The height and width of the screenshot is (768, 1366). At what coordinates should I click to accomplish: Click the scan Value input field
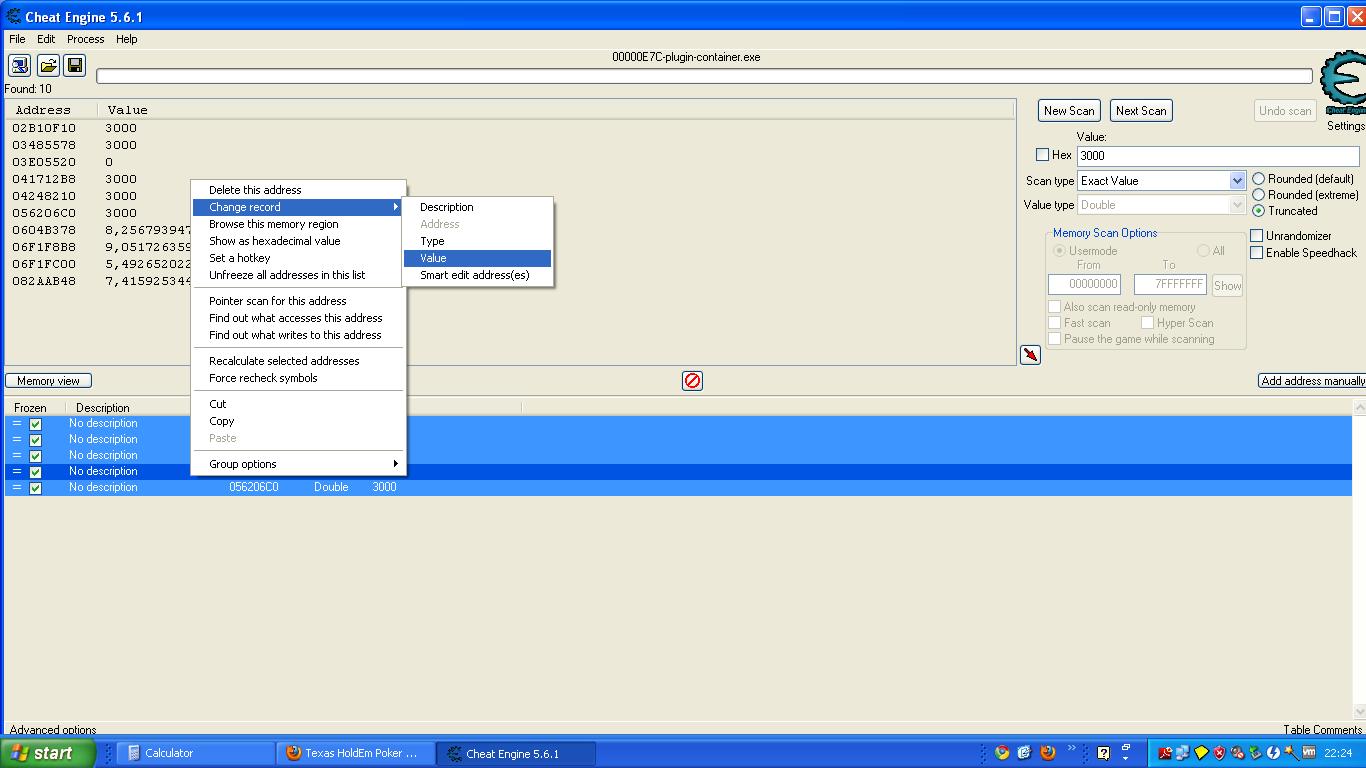(x=1218, y=156)
